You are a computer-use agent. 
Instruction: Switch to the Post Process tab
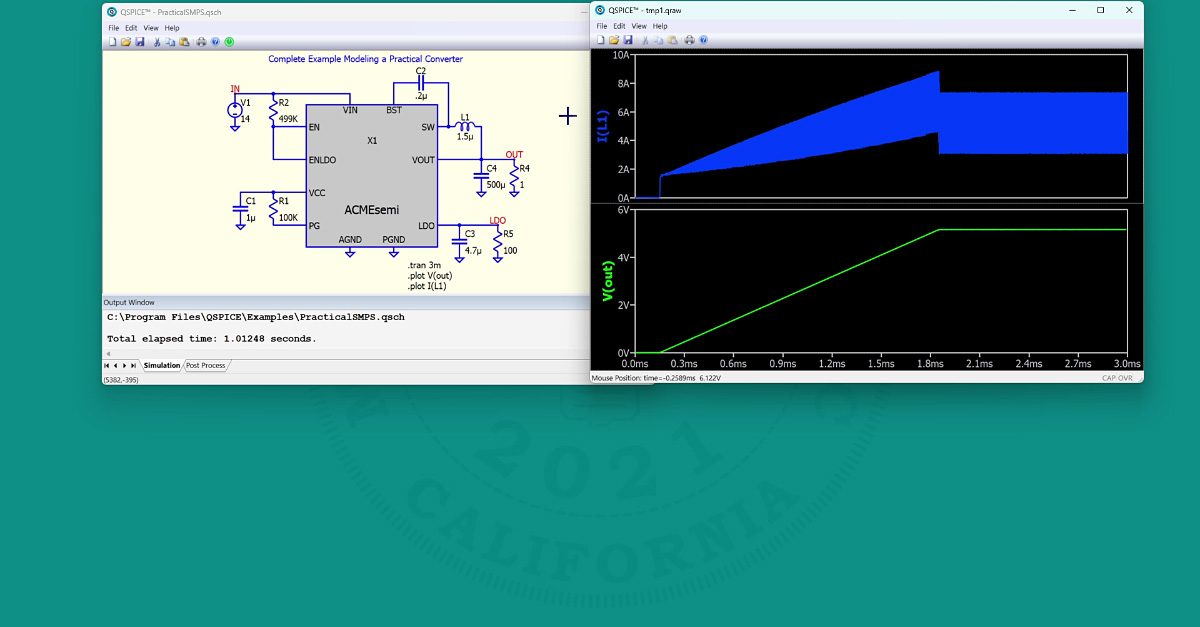(206, 365)
